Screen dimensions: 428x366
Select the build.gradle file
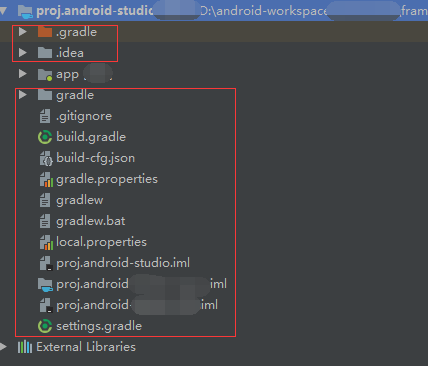pyautogui.click(x=91, y=137)
